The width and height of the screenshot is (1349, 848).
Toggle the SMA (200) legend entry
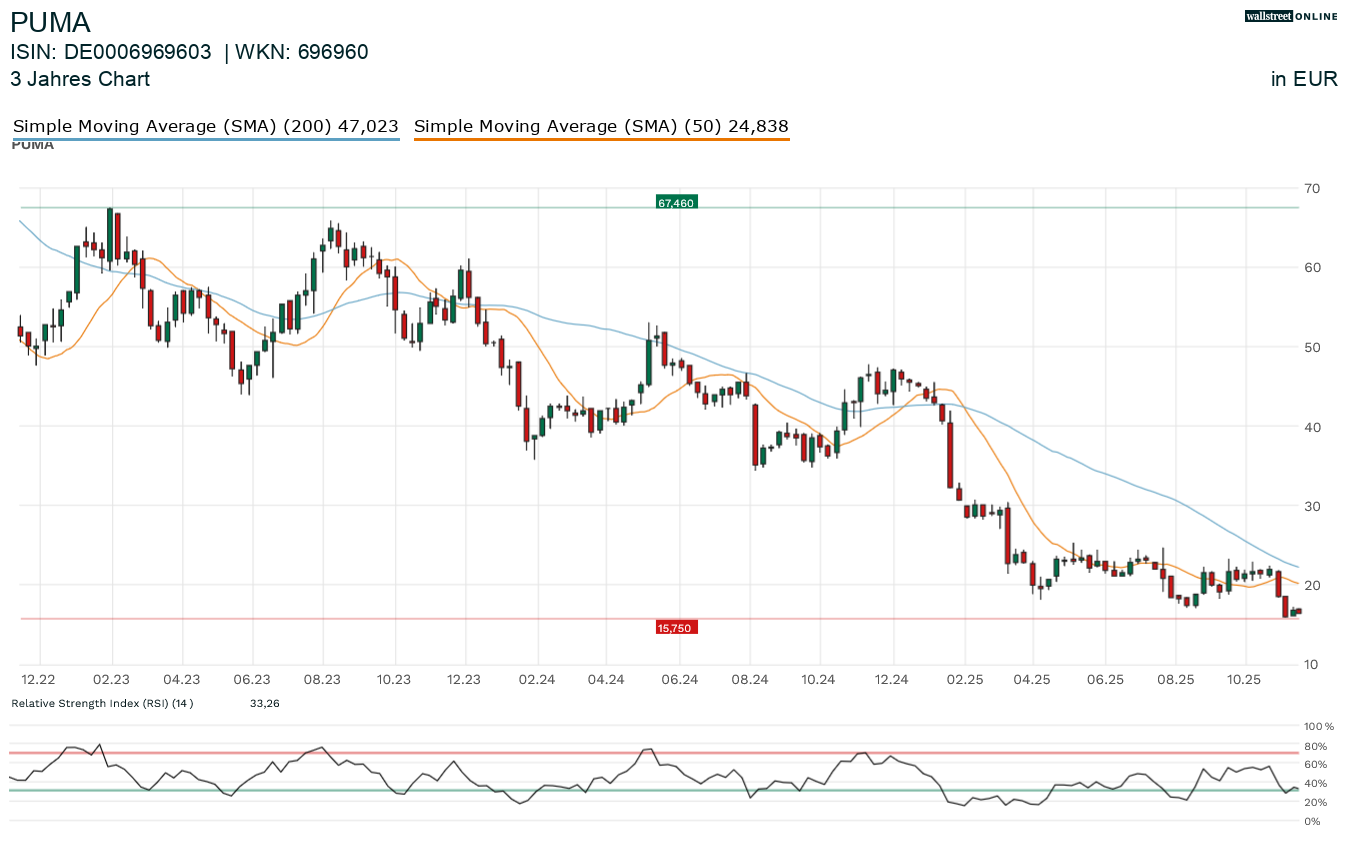[x=205, y=127]
